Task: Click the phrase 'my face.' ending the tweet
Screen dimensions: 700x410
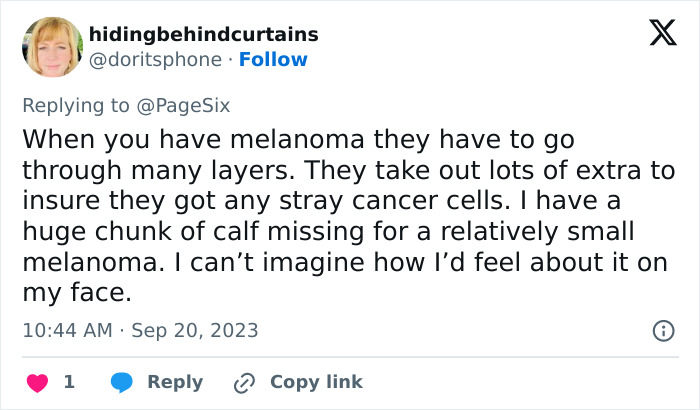Action: 75,294
